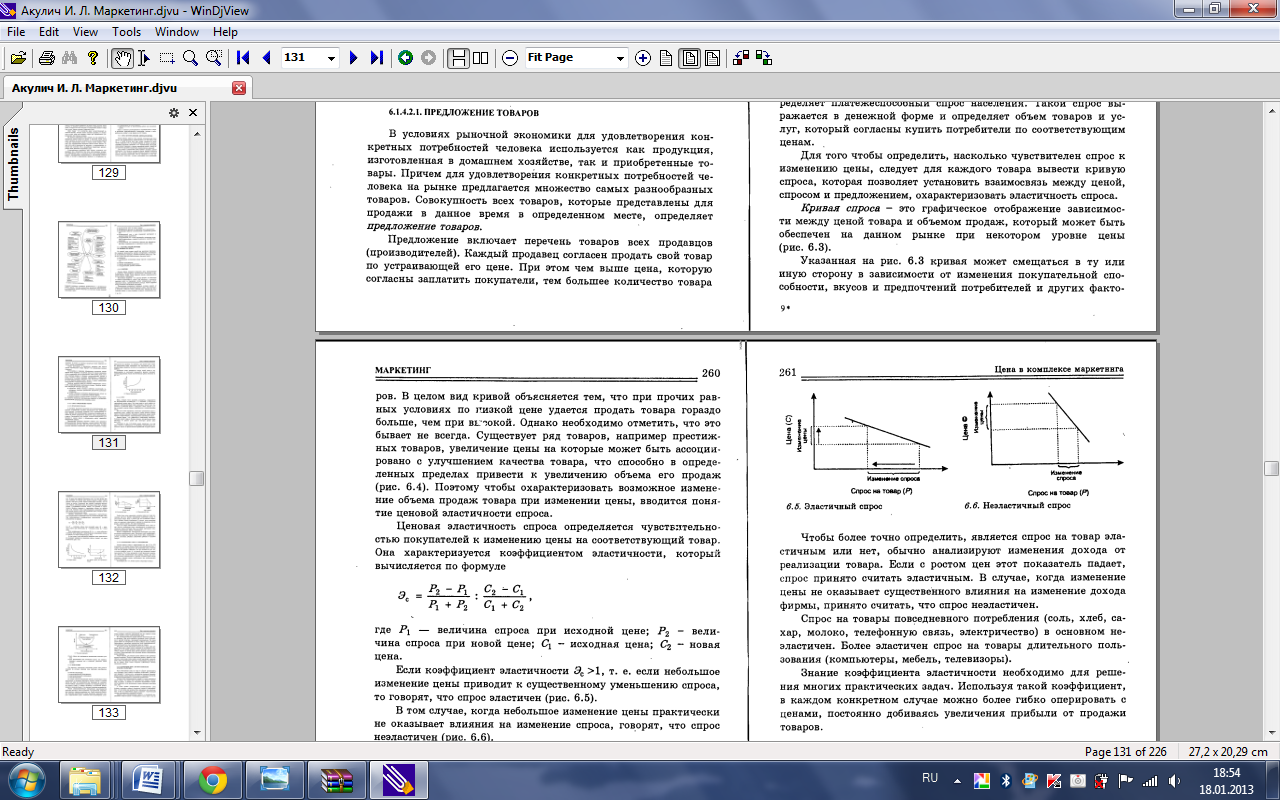Show hidden tray icons arrow
This screenshot has width=1280, height=800.
pyautogui.click(x=958, y=779)
